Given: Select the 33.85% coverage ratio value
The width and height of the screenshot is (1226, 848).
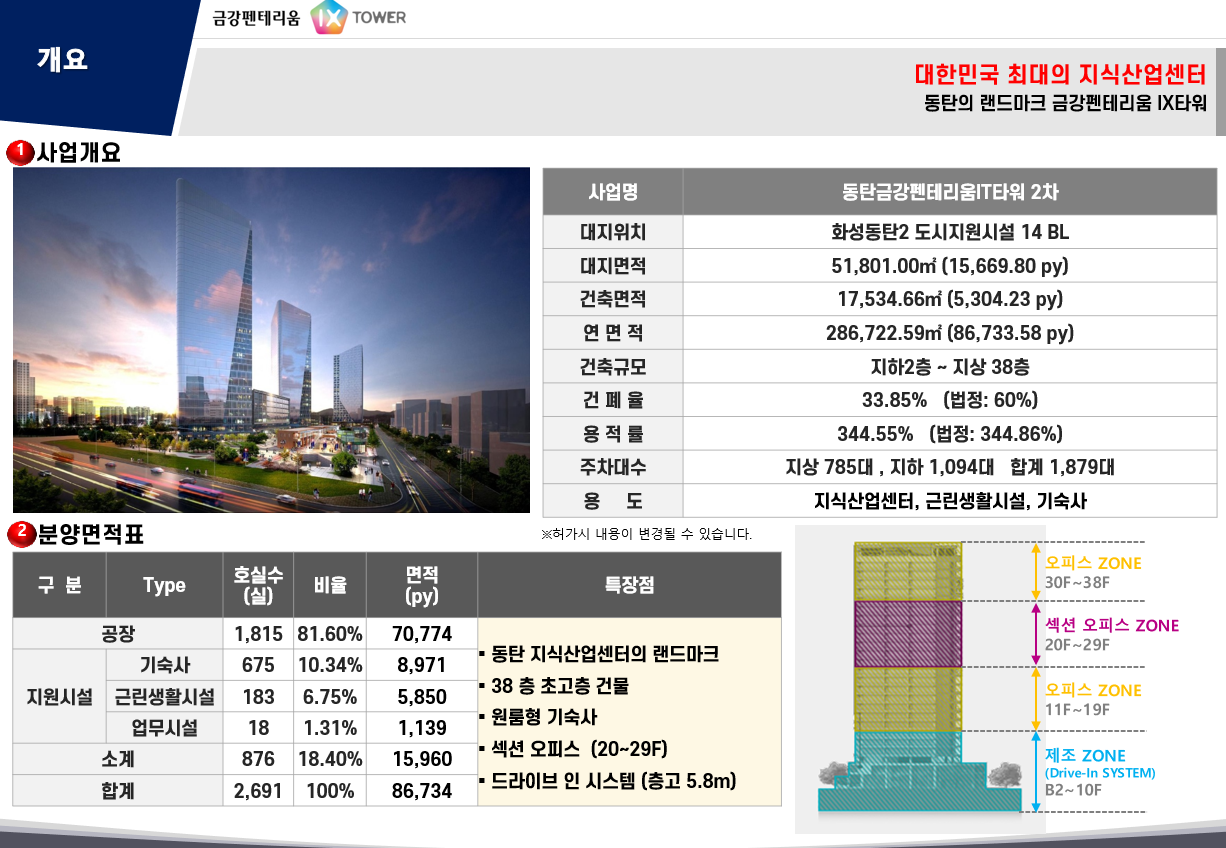Looking at the screenshot, I should pyautogui.click(x=950, y=400).
